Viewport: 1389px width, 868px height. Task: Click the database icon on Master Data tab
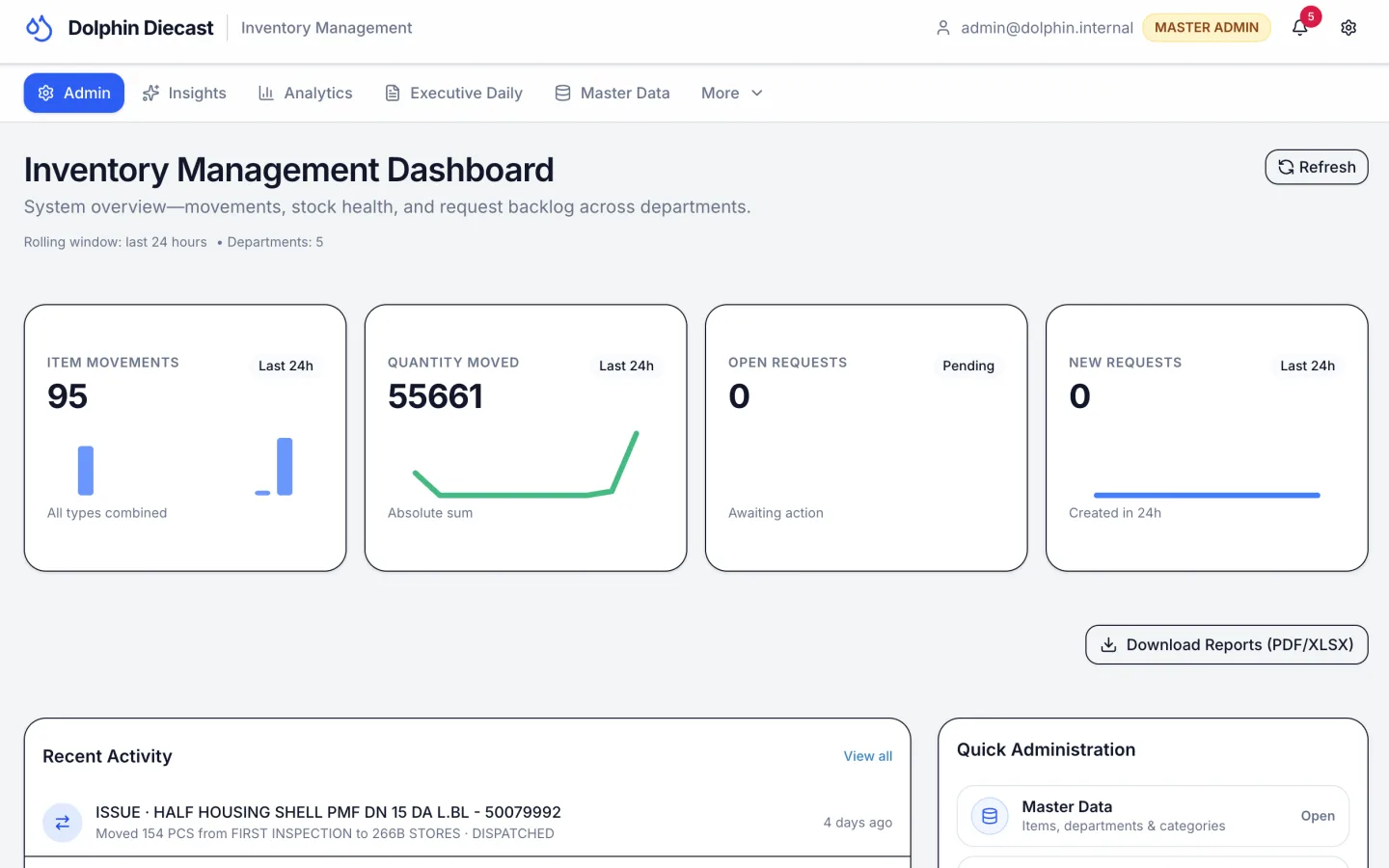click(562, 93)
